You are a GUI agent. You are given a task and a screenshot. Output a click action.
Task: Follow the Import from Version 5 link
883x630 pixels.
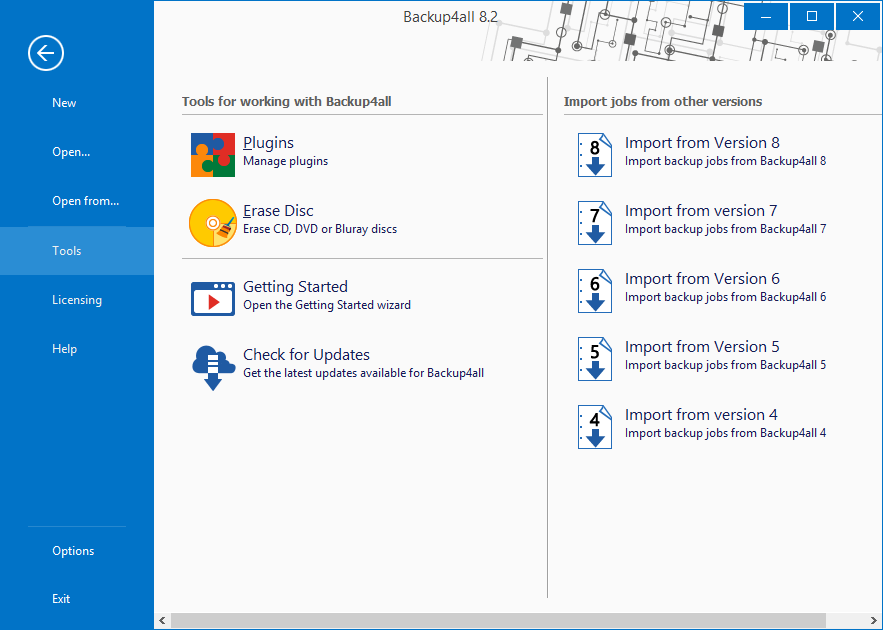[703, 346]
